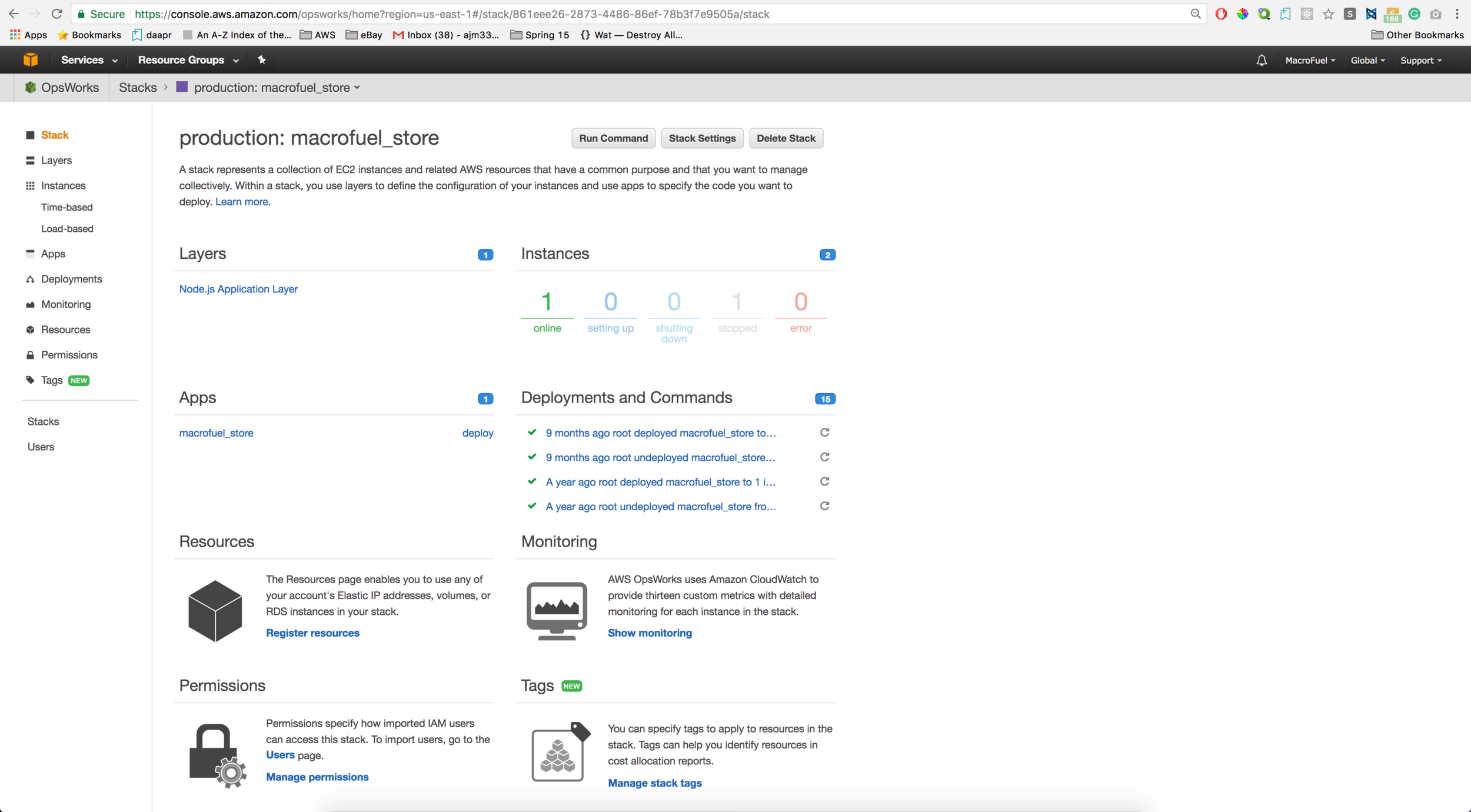
Task: Repeat the year ago deployed command
Action: click(x=824, y=481)
